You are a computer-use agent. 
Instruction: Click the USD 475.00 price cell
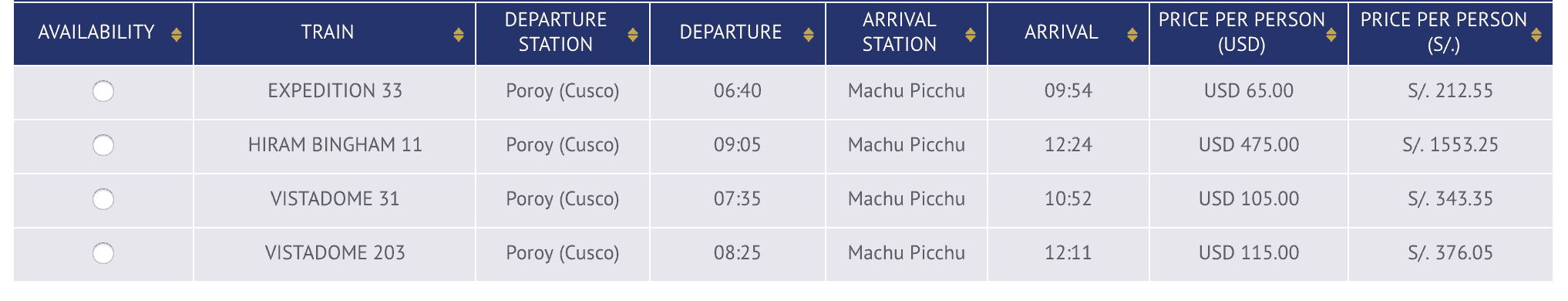1249,145
